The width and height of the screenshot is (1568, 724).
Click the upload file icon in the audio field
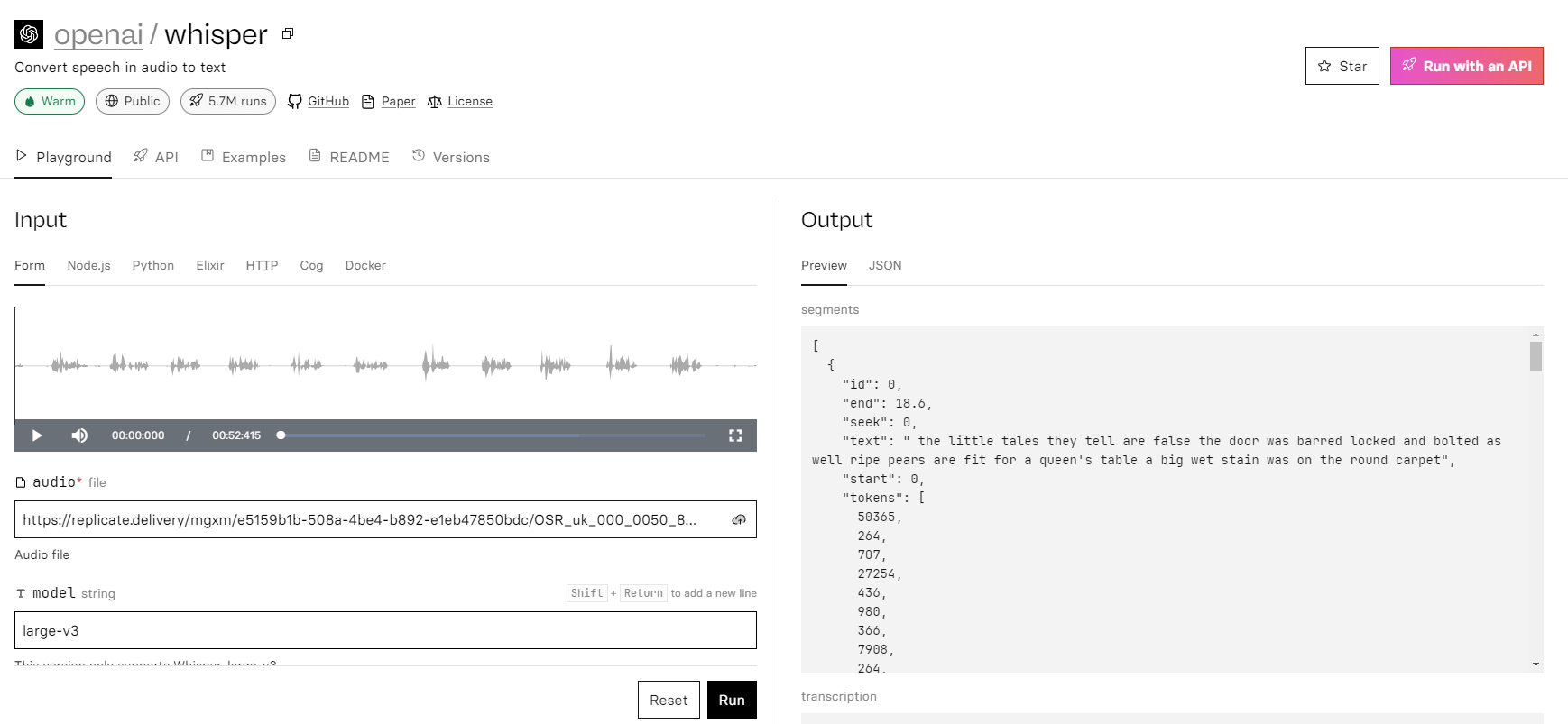739,519
